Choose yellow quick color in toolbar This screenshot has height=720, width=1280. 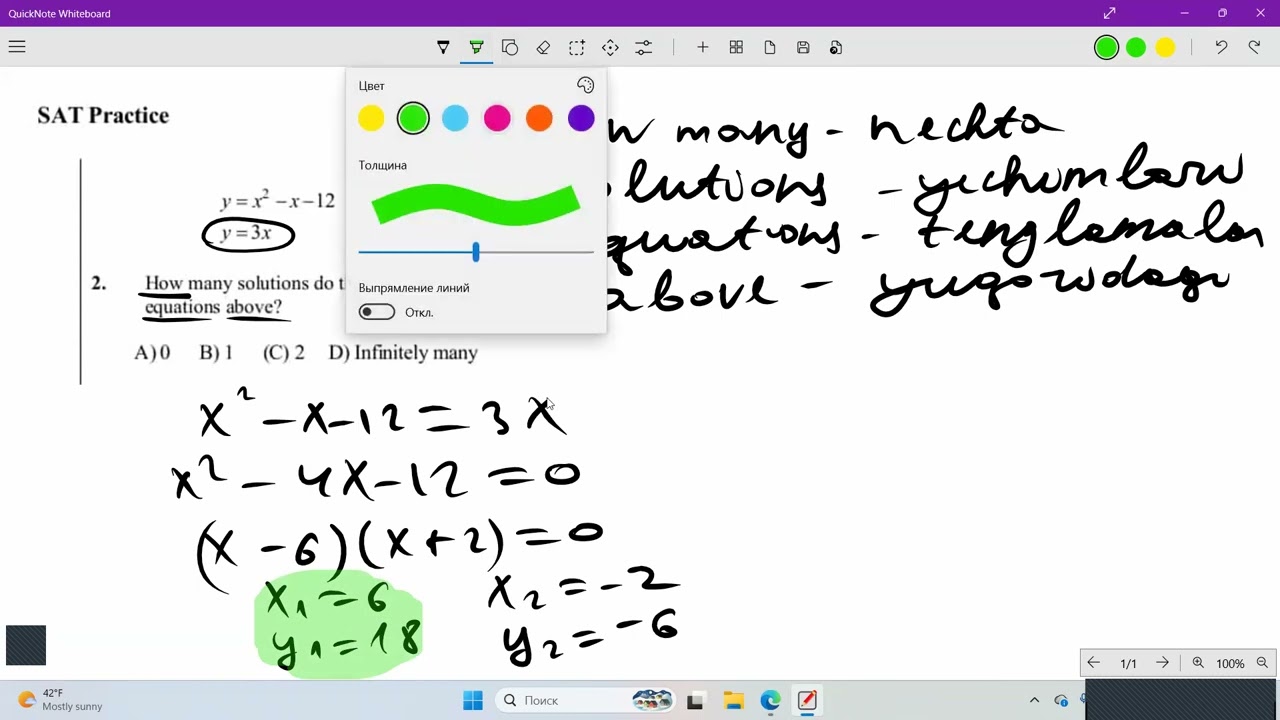(x=1165, y=47)
